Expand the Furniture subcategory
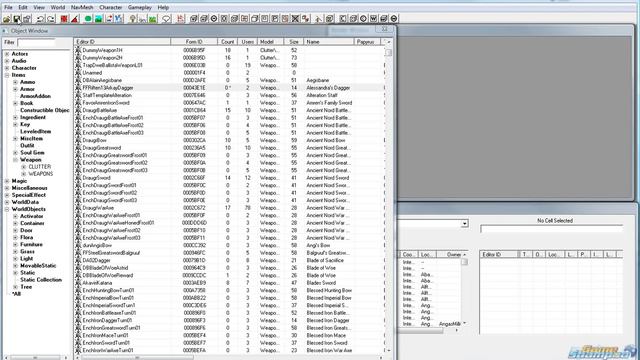The width and height of the screenshot is (640, 360). [x=15, y=244]
